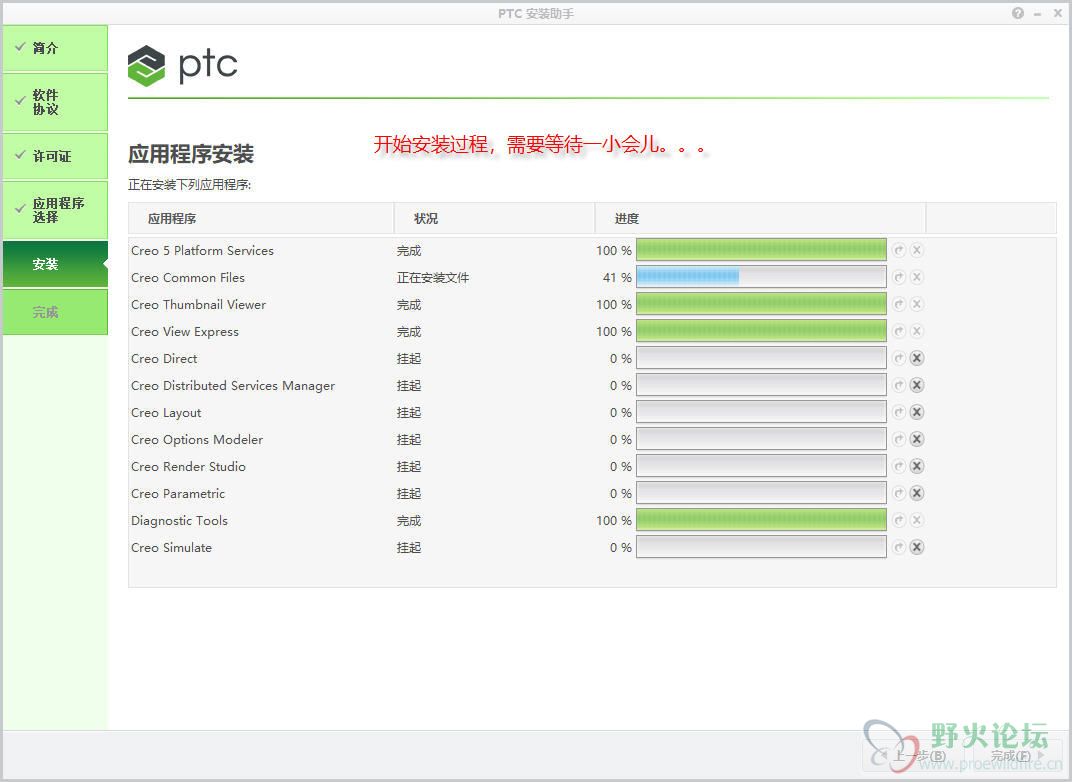Go to the 应用程序选择 step in sidebar

(x=55, y=210)
